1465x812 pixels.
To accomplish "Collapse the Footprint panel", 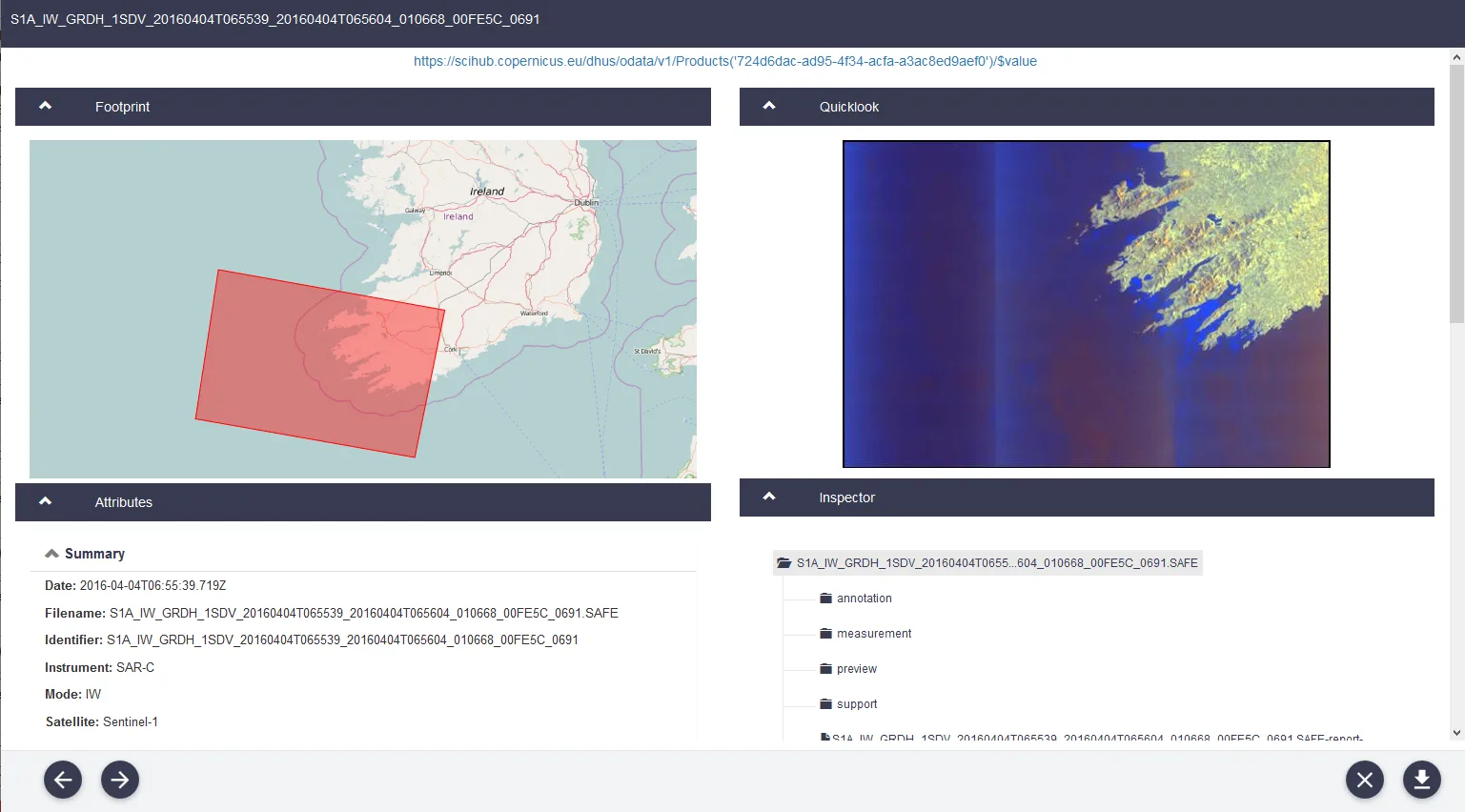I will pos(45,106).
